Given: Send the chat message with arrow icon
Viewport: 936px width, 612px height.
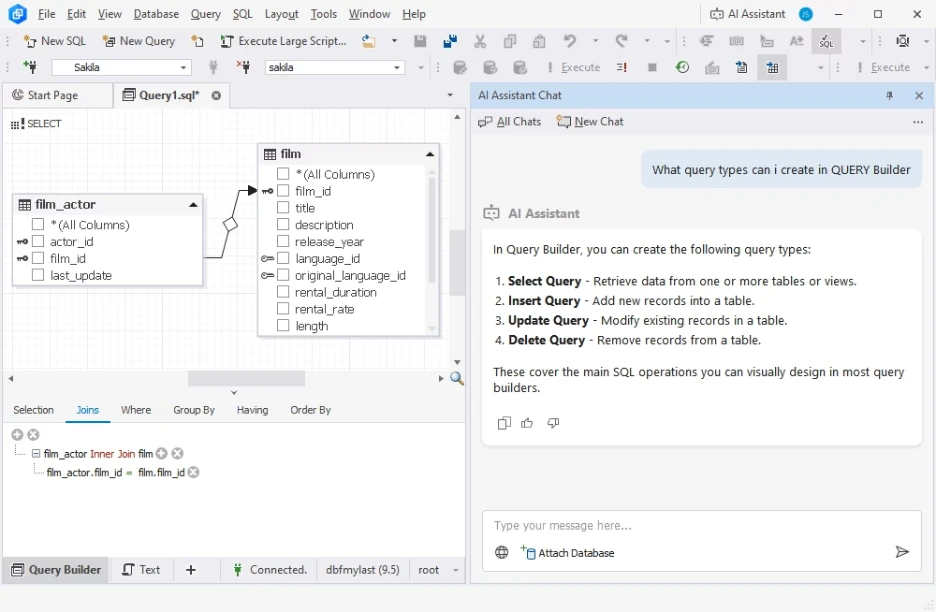Looking at the screenshot, I should coord(902,552).
